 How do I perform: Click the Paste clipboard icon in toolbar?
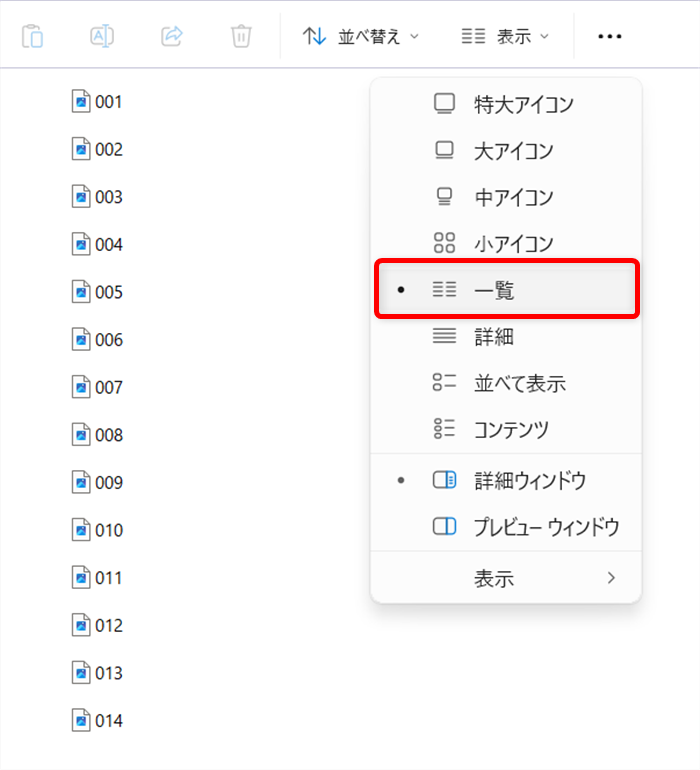(32, 36)
